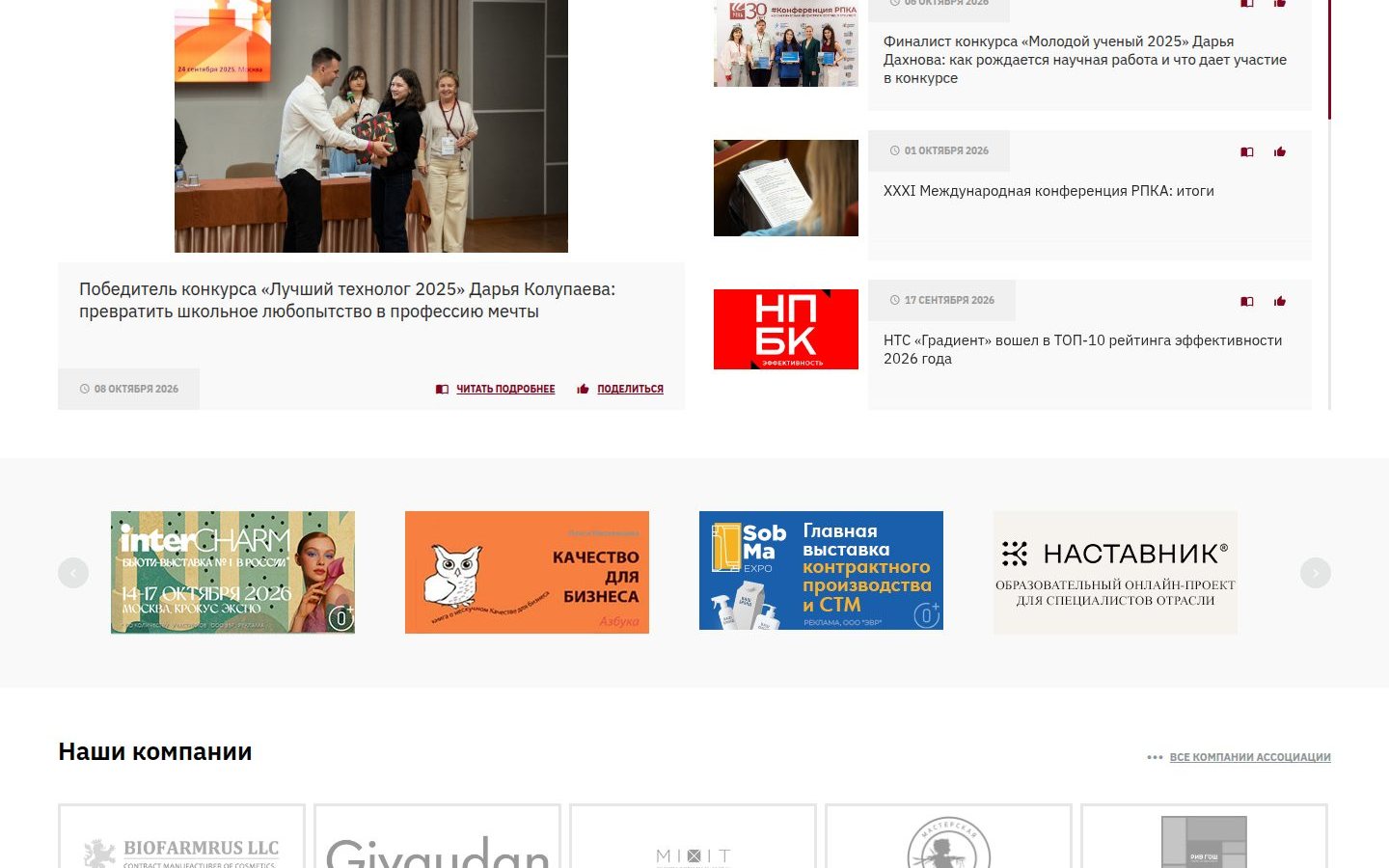Click the read-more book icon on the 01 October news item
Screen dimensions: 1389x868
click(1246, 151)
